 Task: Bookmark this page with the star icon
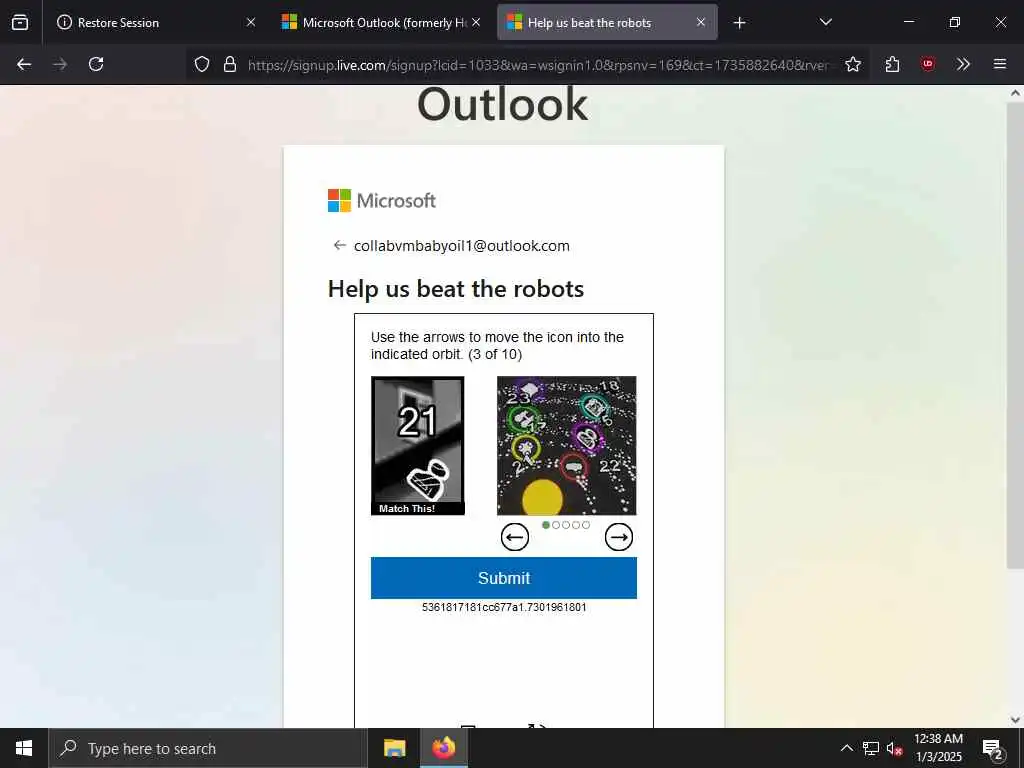(853, 64)
